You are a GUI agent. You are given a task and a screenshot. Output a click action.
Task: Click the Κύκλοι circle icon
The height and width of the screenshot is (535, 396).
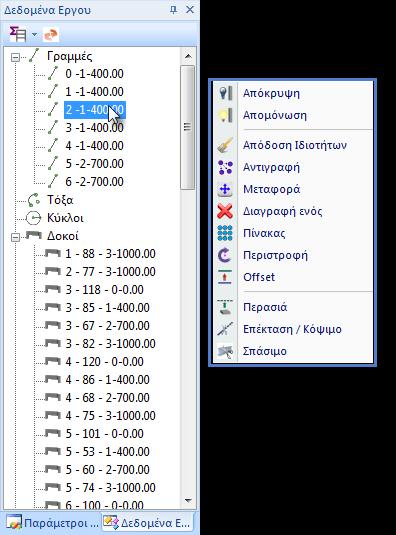pyautogui.click(x=33, y=218)
